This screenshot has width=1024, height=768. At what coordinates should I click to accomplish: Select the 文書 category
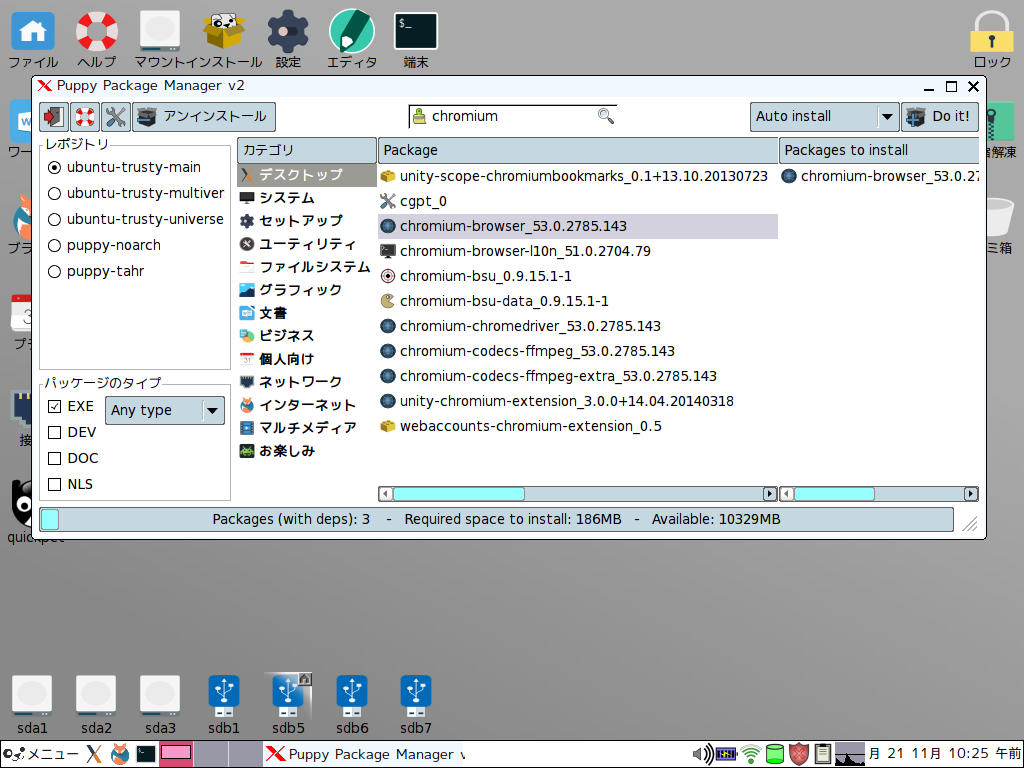click(306, 313)
